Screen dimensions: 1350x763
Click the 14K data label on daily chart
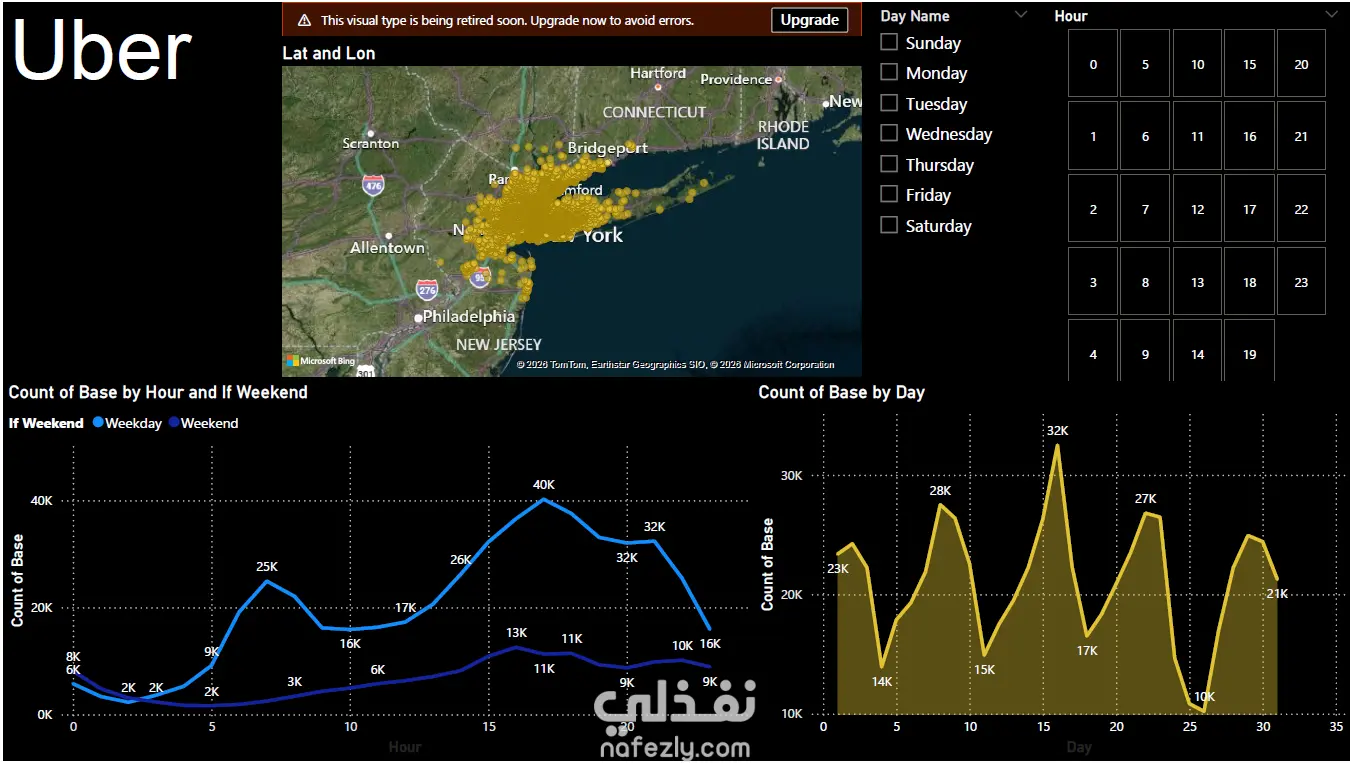[882, 682]
